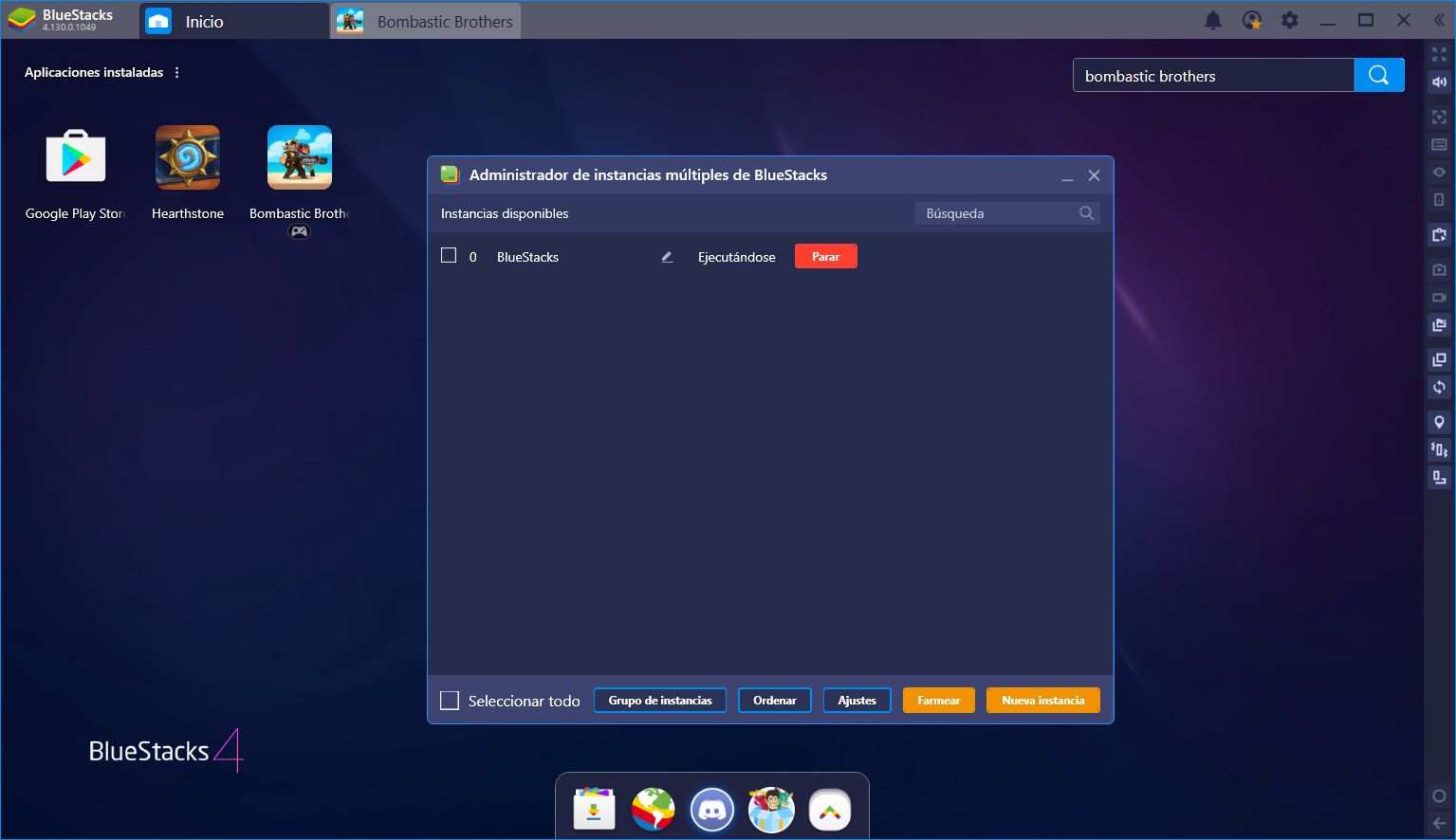Click the bombastic brothers search field
Viewport: 1456px width, 840px height.
coord(1213,76)
